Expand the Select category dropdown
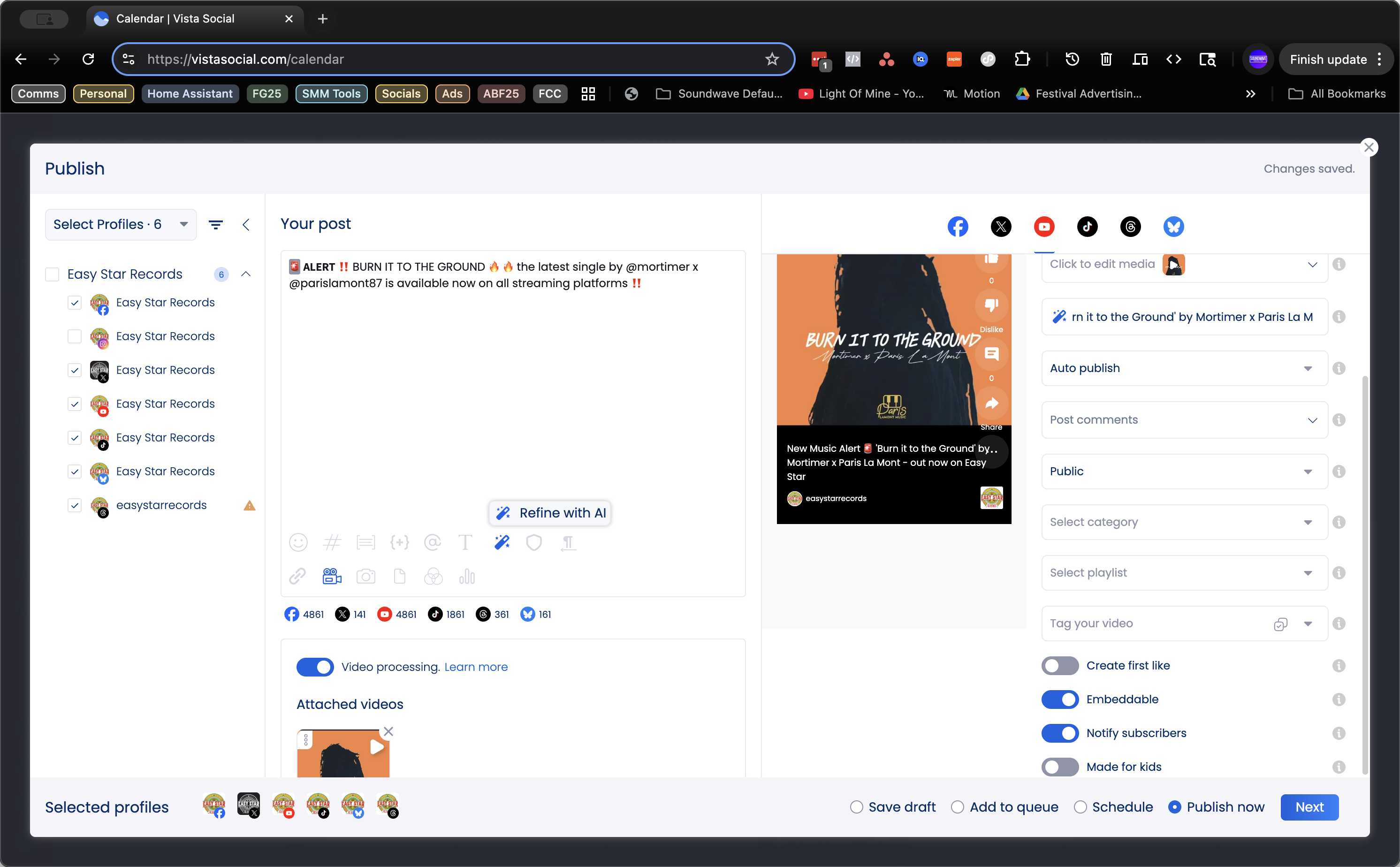 pos(1184,522)
